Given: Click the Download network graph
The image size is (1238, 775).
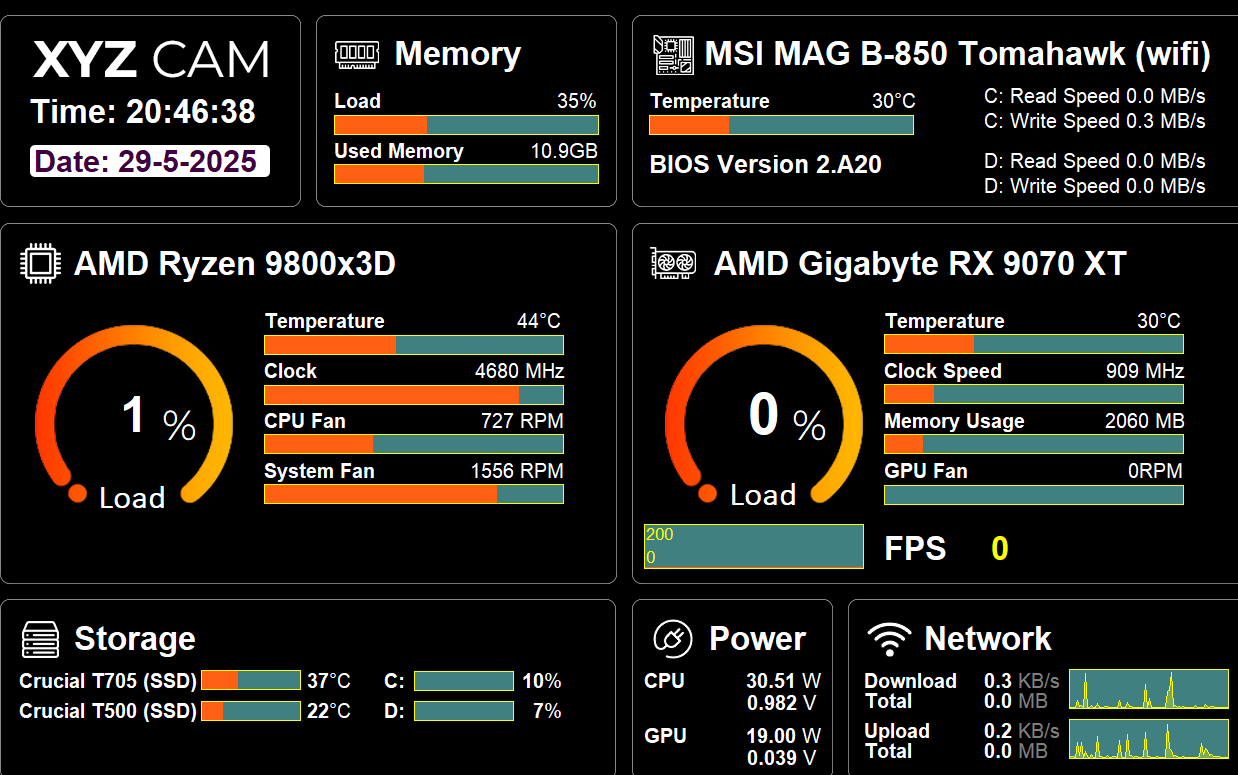Looking at the screenshot, I should (x=1149, y=689).
